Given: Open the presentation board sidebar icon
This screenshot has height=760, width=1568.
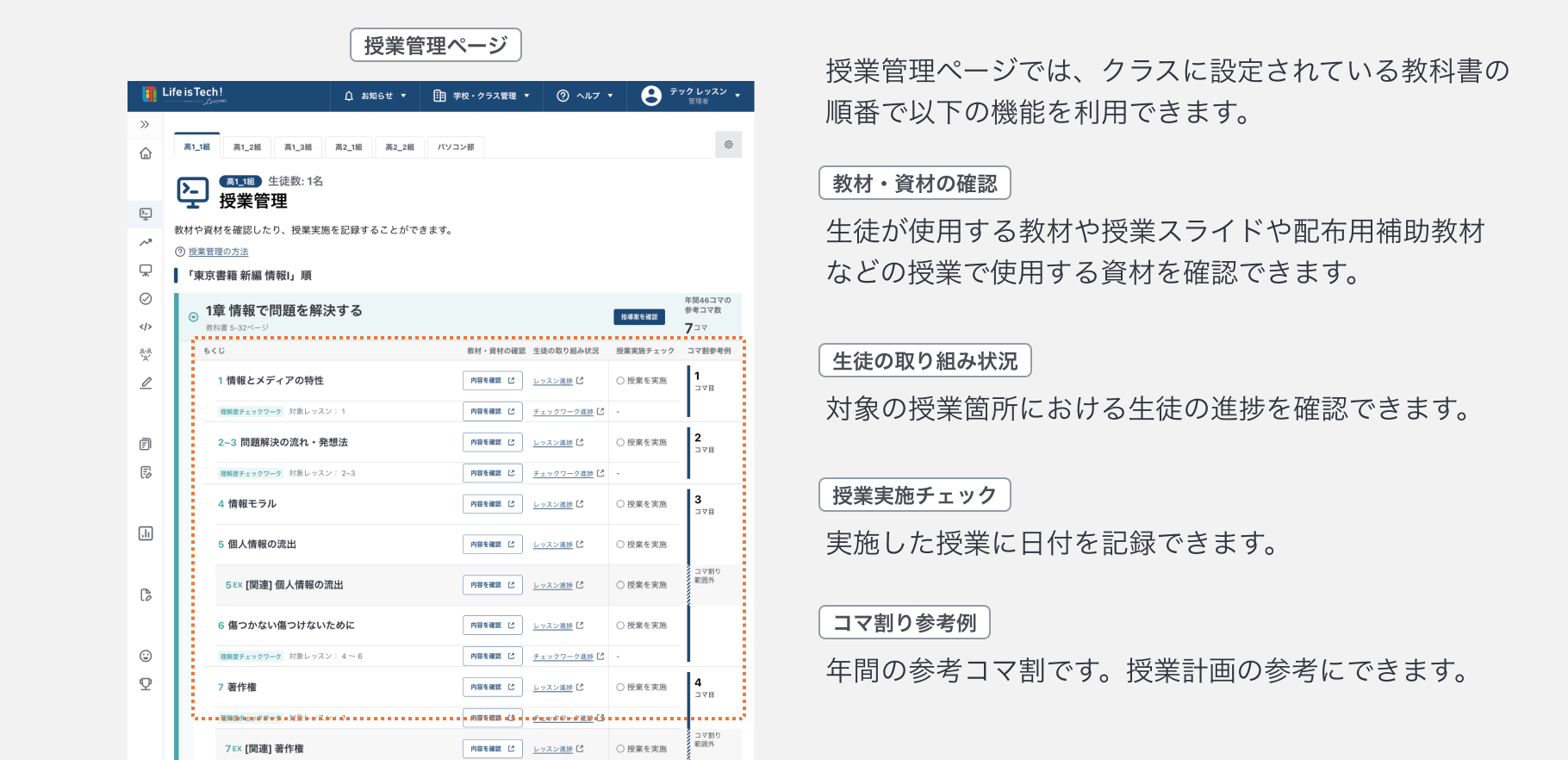Looking at the screenshot, I should click(x=146, y=271).
